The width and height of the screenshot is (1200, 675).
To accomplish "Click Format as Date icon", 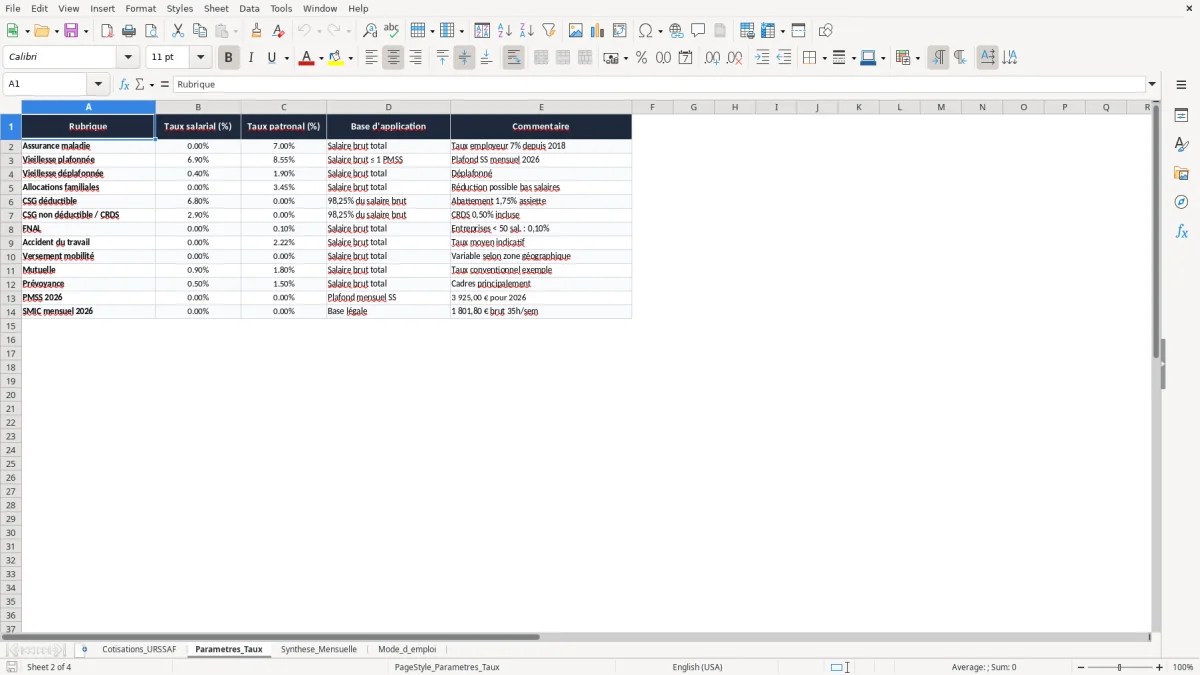I will click(x=685, y=58).
